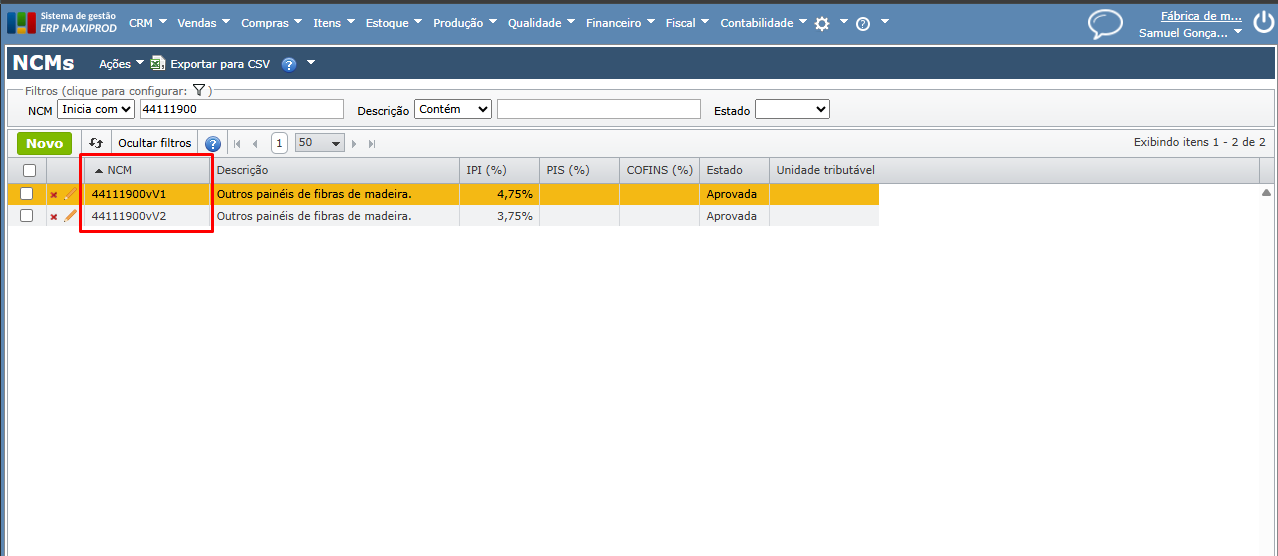The image size is (1278, 556).
Task: Click the Excel export icon next to Exportar para CSV
Action: [x=158, y=63]
